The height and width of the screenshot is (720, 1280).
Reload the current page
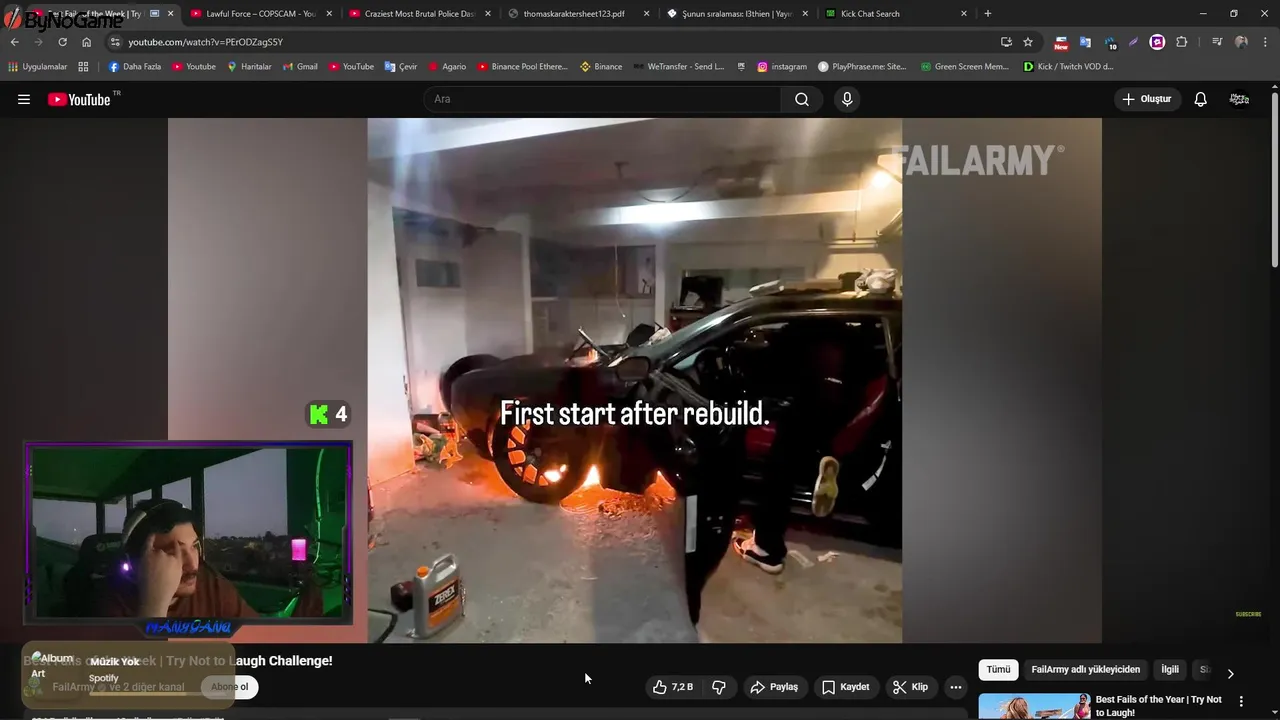[62, 42]
